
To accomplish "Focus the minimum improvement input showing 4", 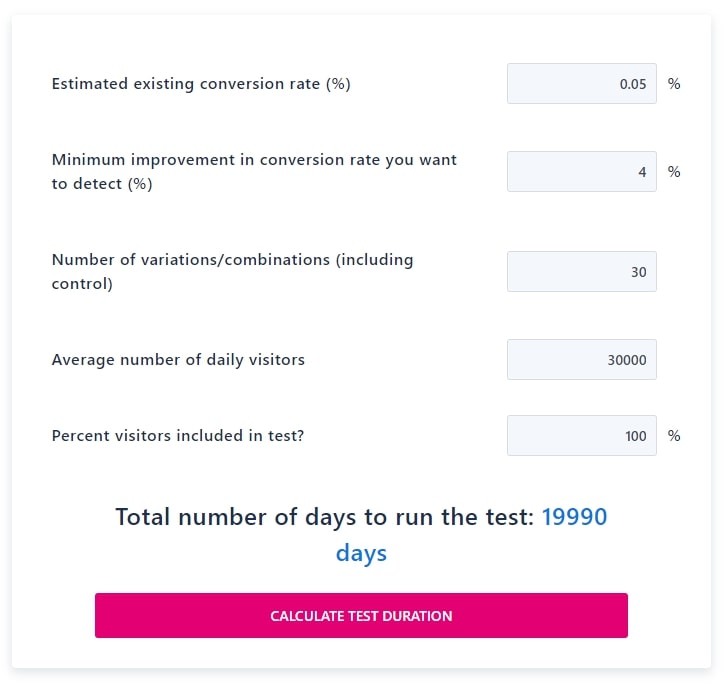I will coord(581,172).
